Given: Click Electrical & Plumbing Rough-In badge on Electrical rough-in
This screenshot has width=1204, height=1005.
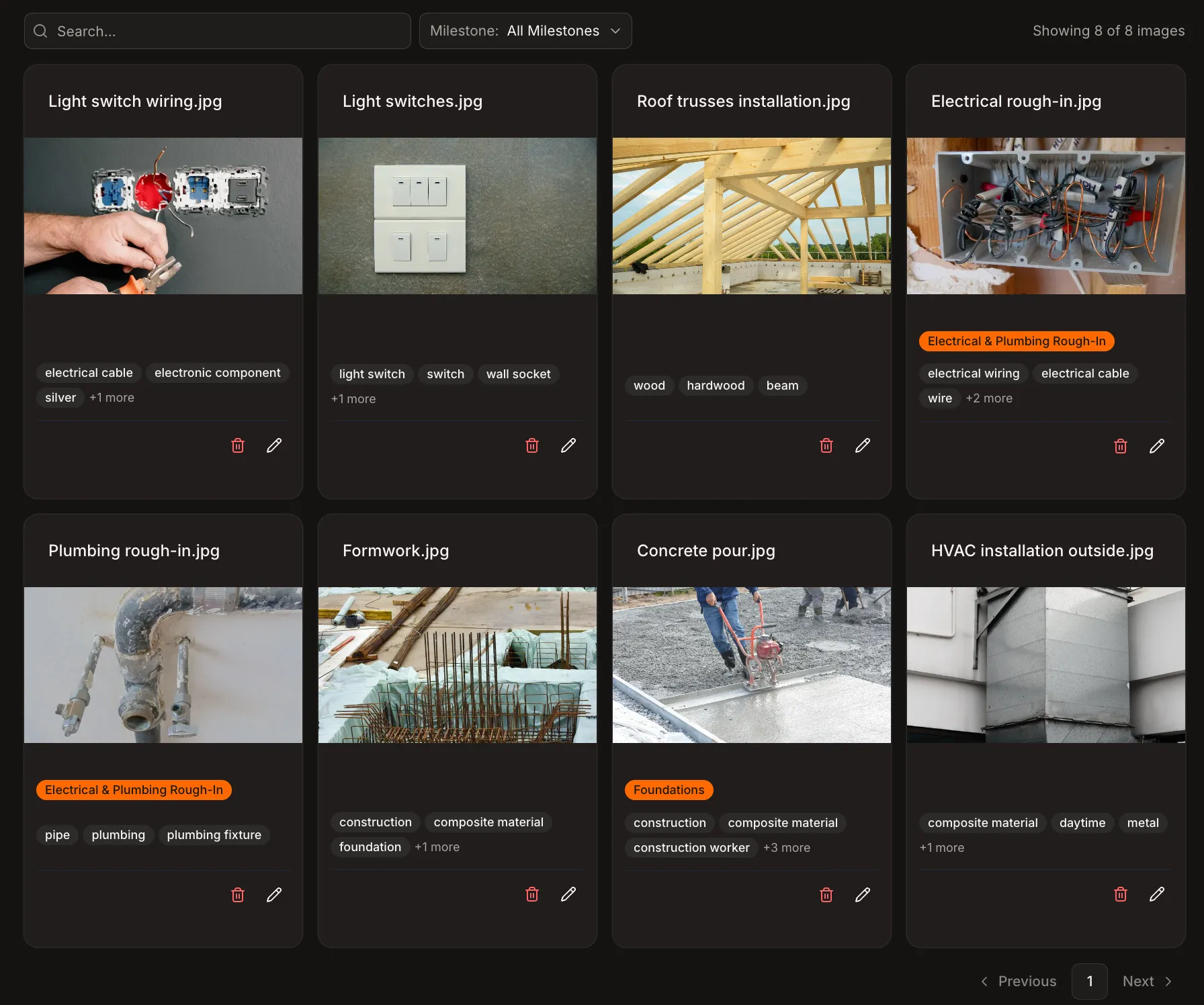Looking at the screenshot, I should (x=1017, y=341).
